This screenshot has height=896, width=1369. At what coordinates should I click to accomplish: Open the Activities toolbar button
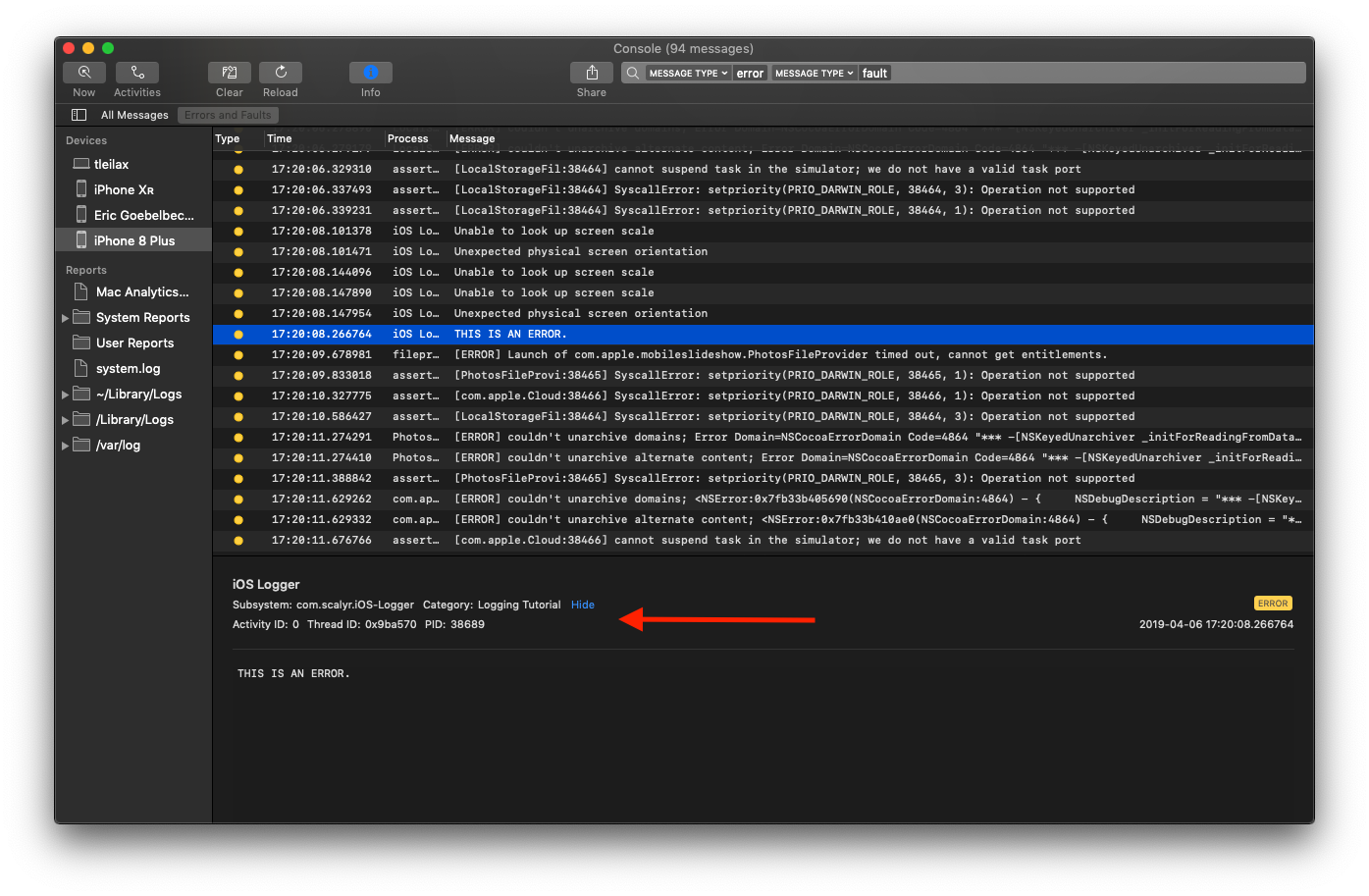[x=137, y=73]
